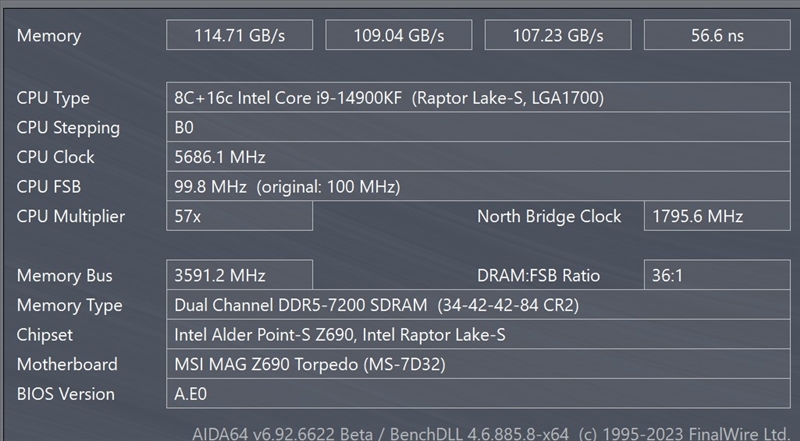Click the CPU Multiplier 57x field

(x=239, y=216)
